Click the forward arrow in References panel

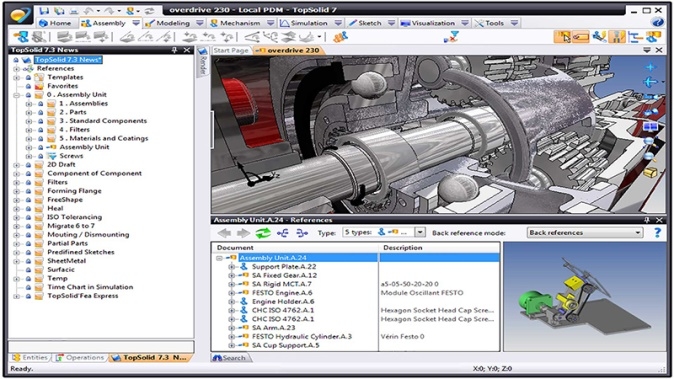243,233
